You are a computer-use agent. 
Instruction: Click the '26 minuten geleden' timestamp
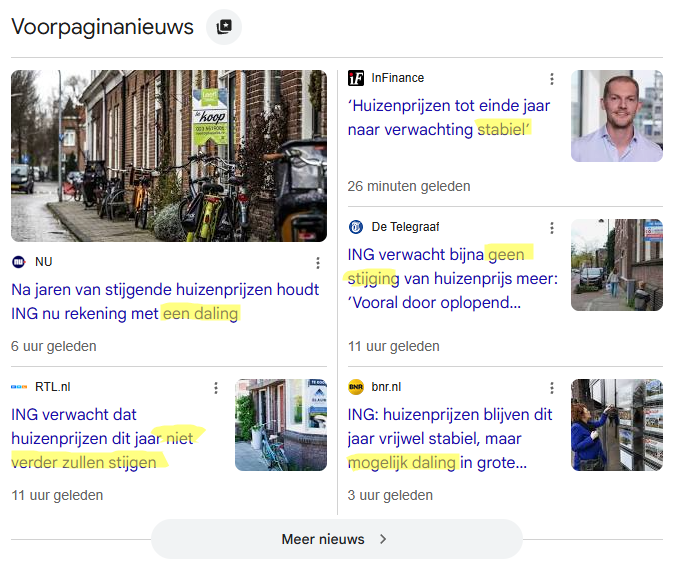[x=409, y=186]
